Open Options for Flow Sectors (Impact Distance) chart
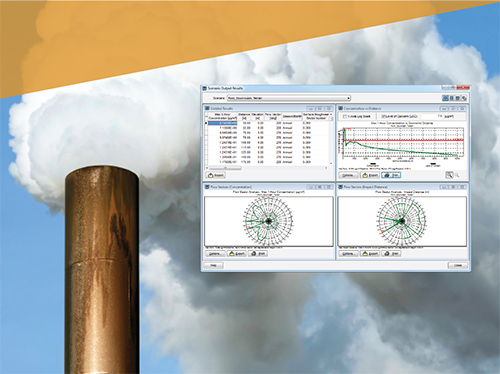Viewport: 500px width, 374px height. coord(348,254)
